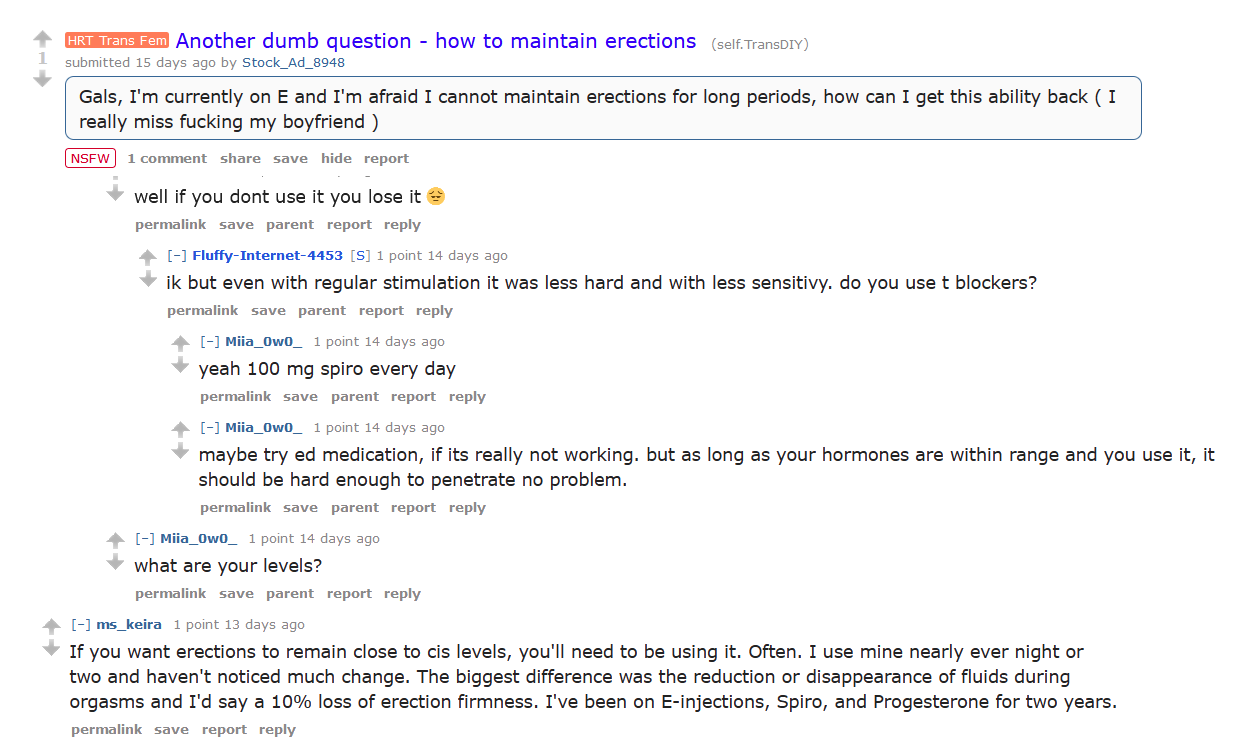
Task: Upvote the post by Stock_Ad_8948
Action: pyautogui.click(x=42, y=39)
